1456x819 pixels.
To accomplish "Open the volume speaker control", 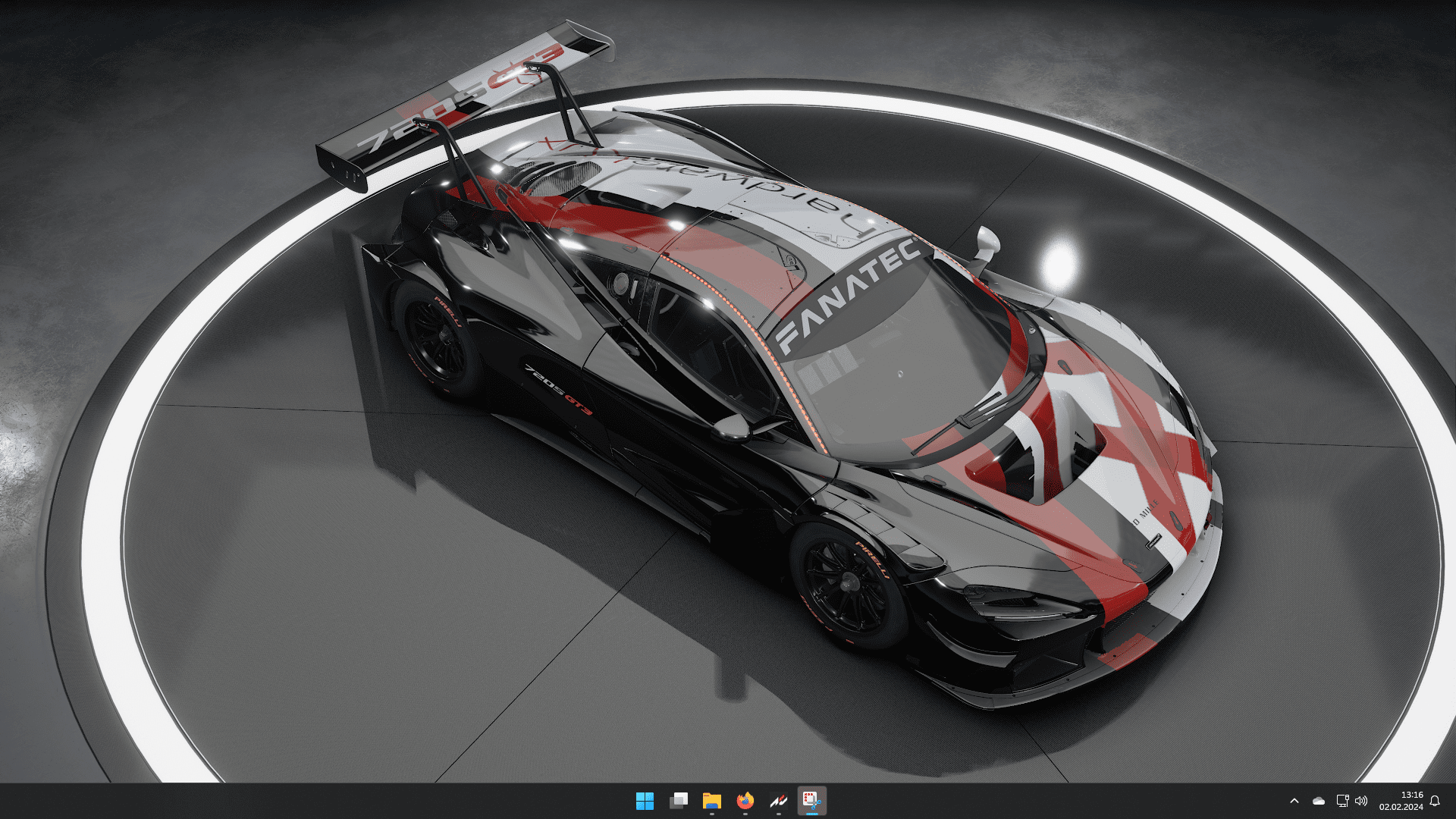I will [1361, 801].
